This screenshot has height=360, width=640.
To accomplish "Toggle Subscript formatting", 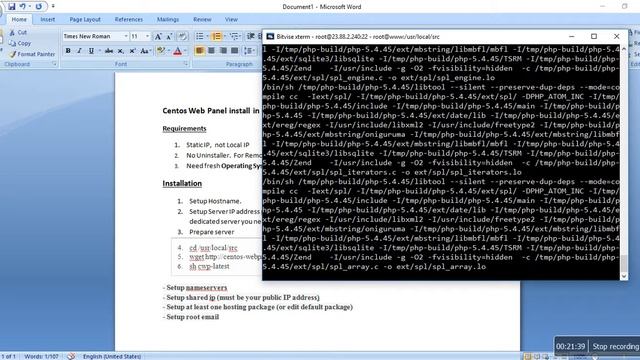I will tap(120, 51).
